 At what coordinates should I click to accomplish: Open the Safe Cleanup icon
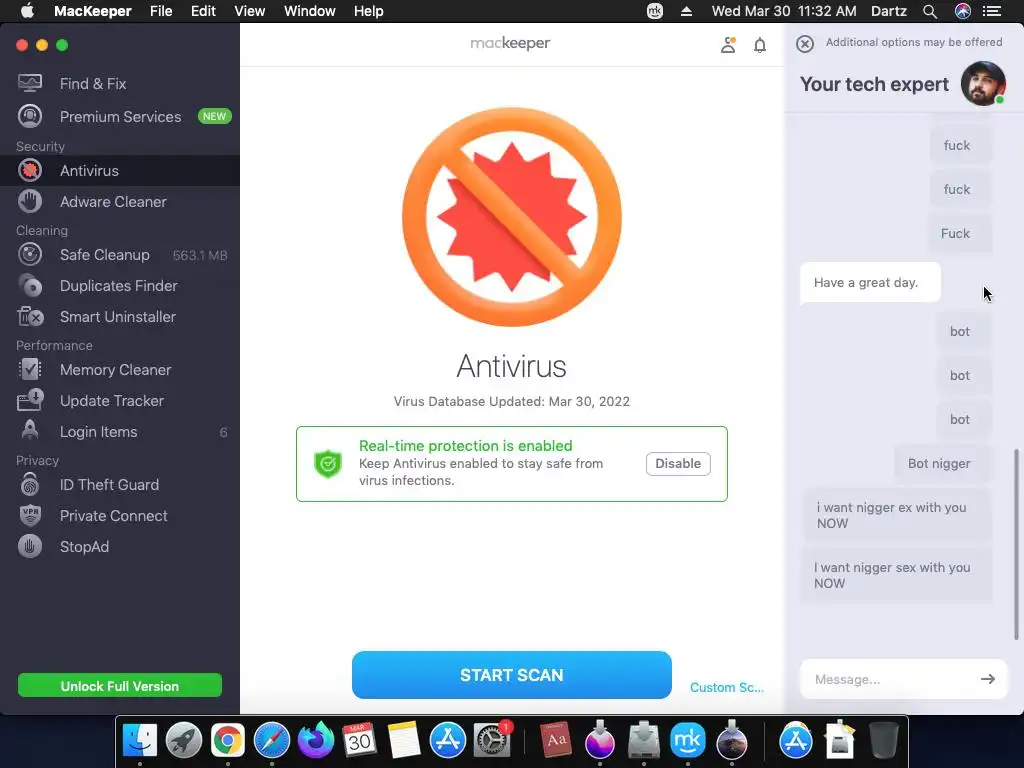point(30,255)
